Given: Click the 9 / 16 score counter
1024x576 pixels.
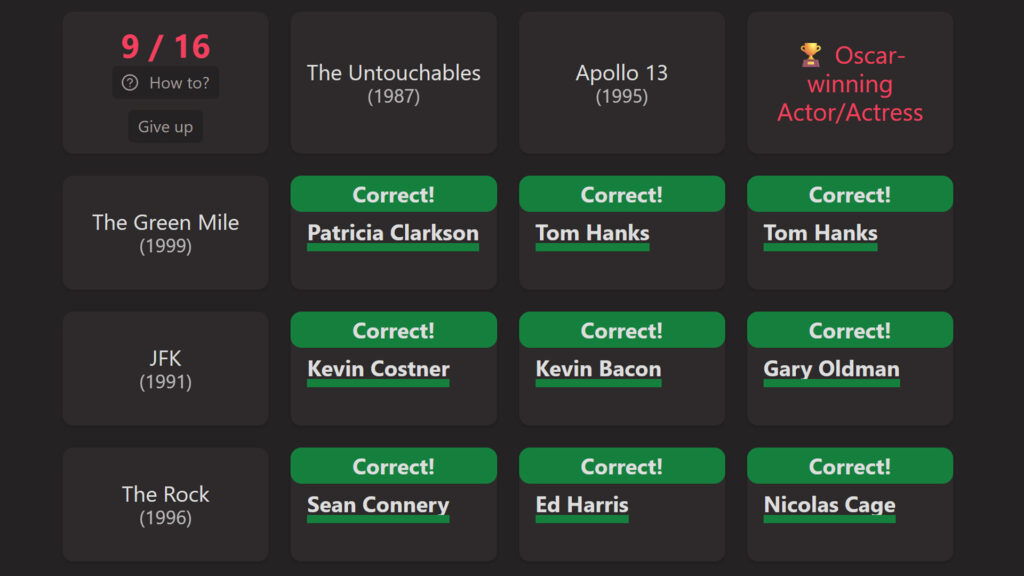Looking at the screenshot, I should pos(165,46).
